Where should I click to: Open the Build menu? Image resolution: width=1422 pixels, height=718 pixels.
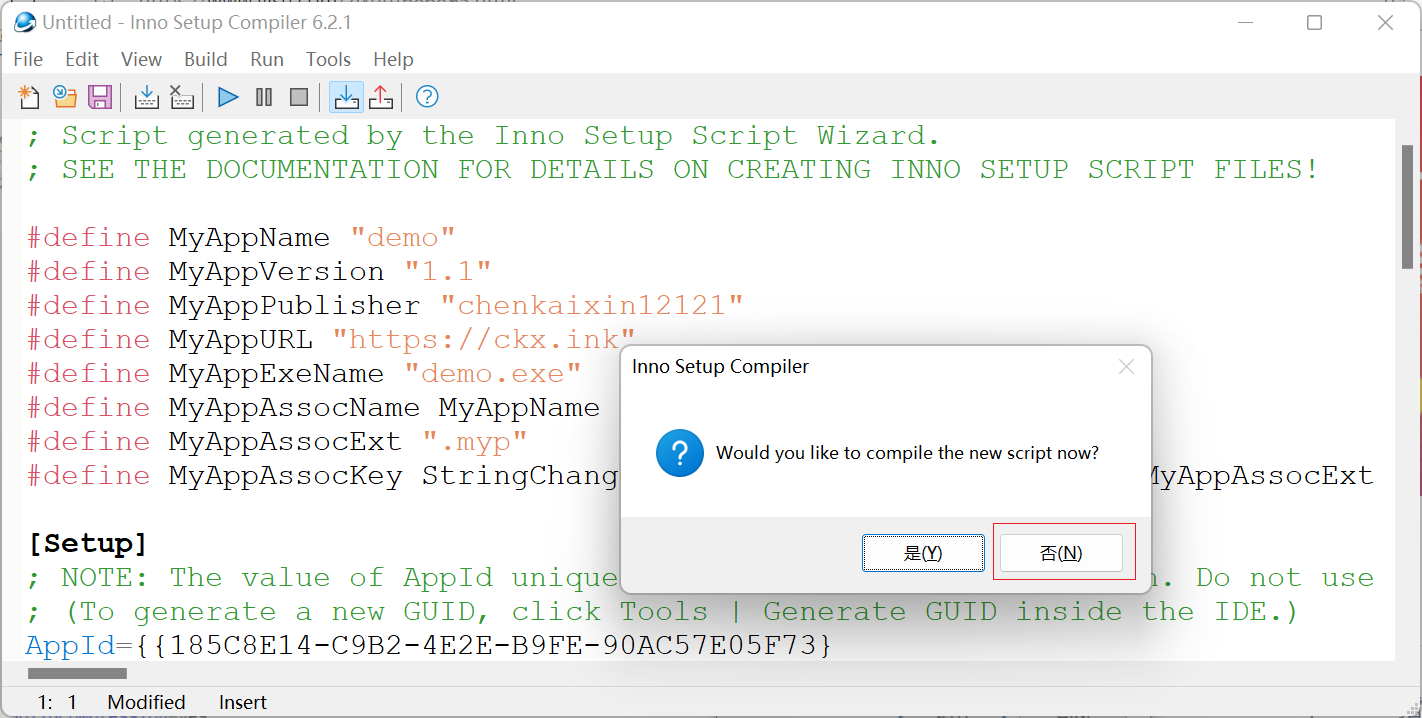coord(206,60)
